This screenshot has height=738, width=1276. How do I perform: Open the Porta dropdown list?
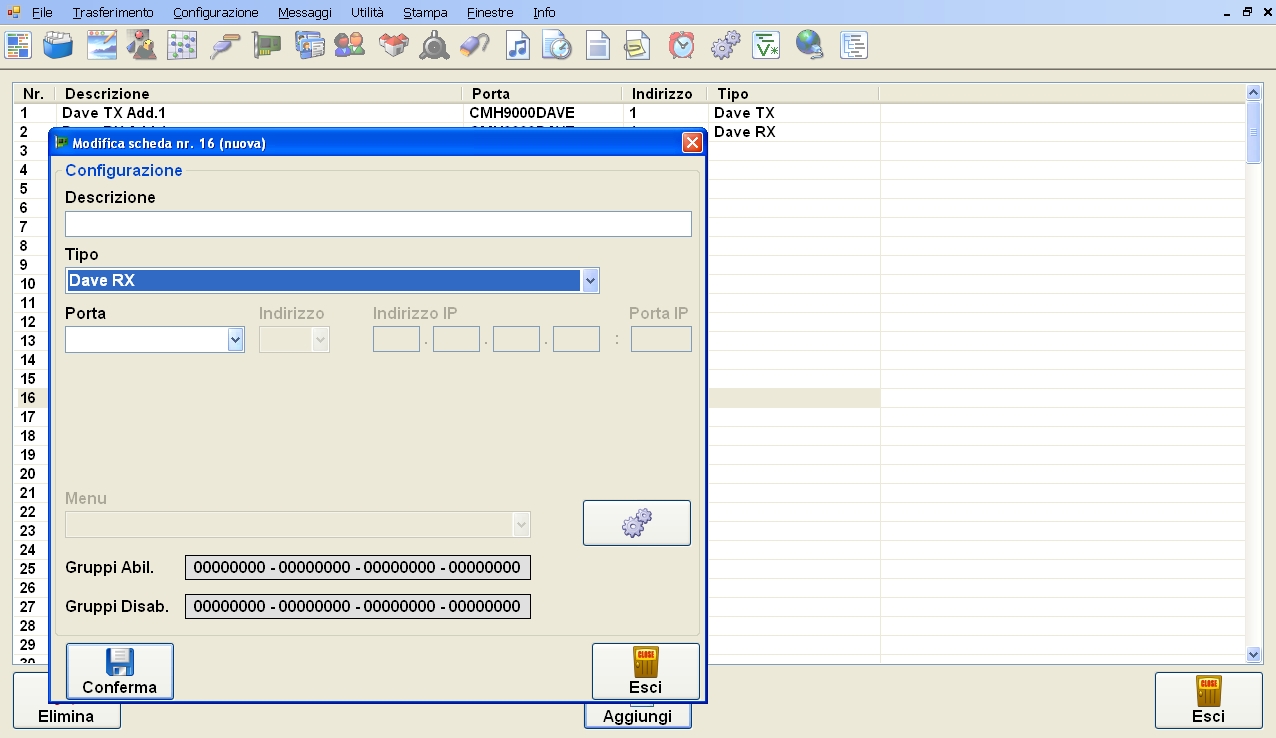pos(235,340)
